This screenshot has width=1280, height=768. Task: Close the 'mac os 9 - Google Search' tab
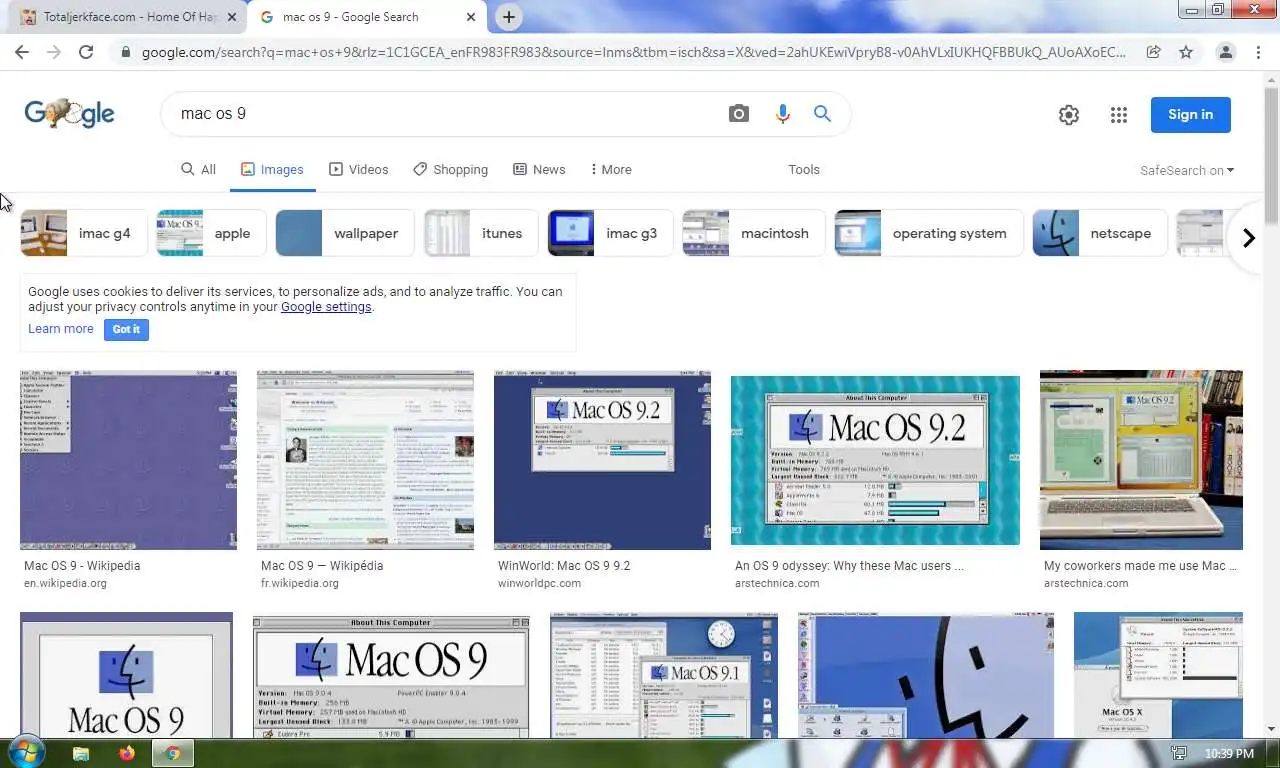coord(471,17)
